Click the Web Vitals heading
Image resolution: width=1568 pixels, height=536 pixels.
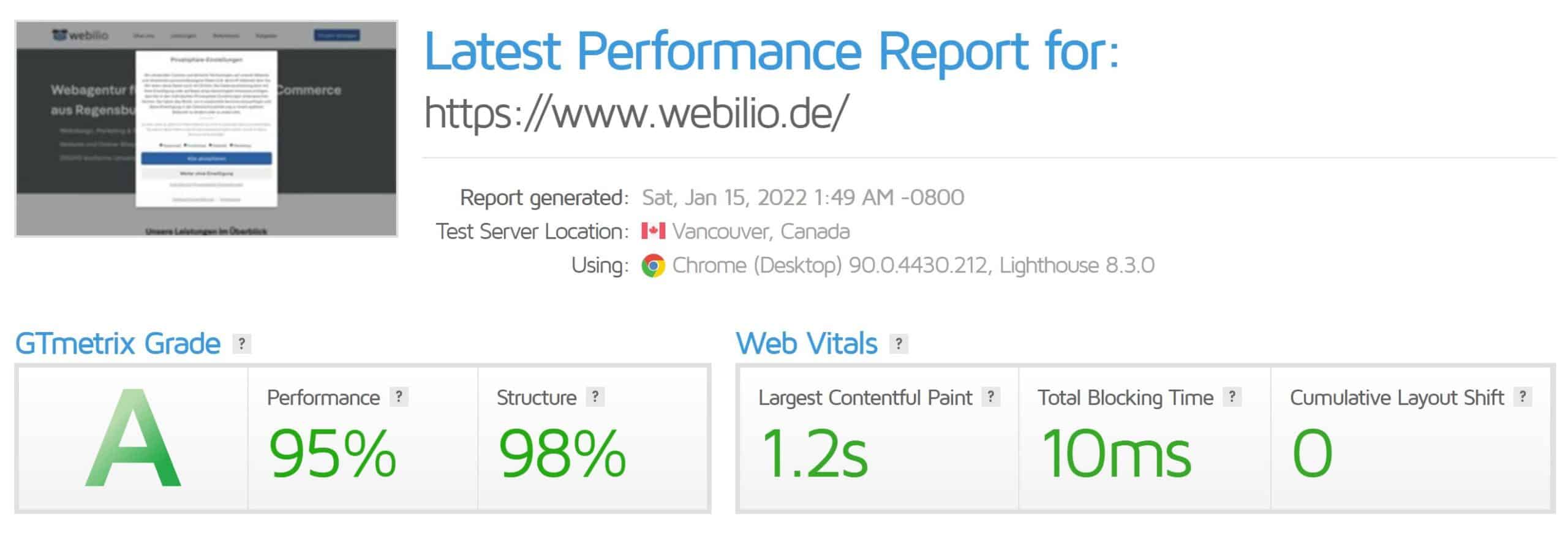[x=807, y=344]
